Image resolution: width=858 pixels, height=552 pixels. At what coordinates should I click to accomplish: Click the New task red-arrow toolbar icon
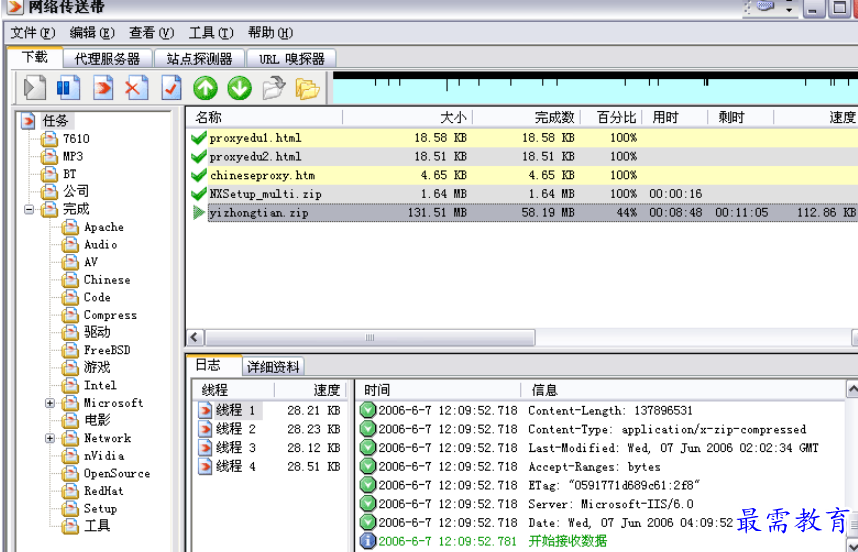[x=103, y=88]
